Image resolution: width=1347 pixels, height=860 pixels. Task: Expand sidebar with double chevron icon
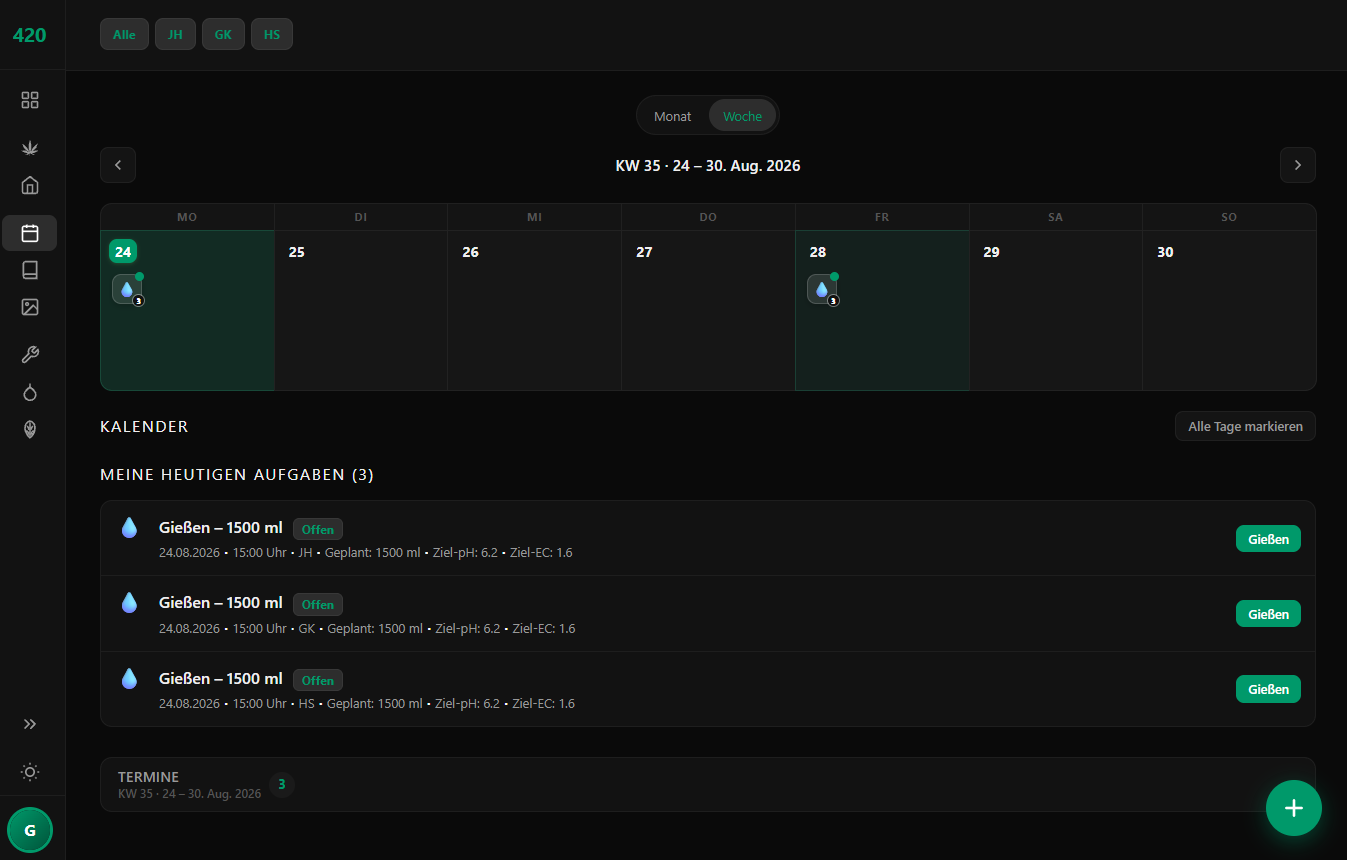[x=30, y=724]
